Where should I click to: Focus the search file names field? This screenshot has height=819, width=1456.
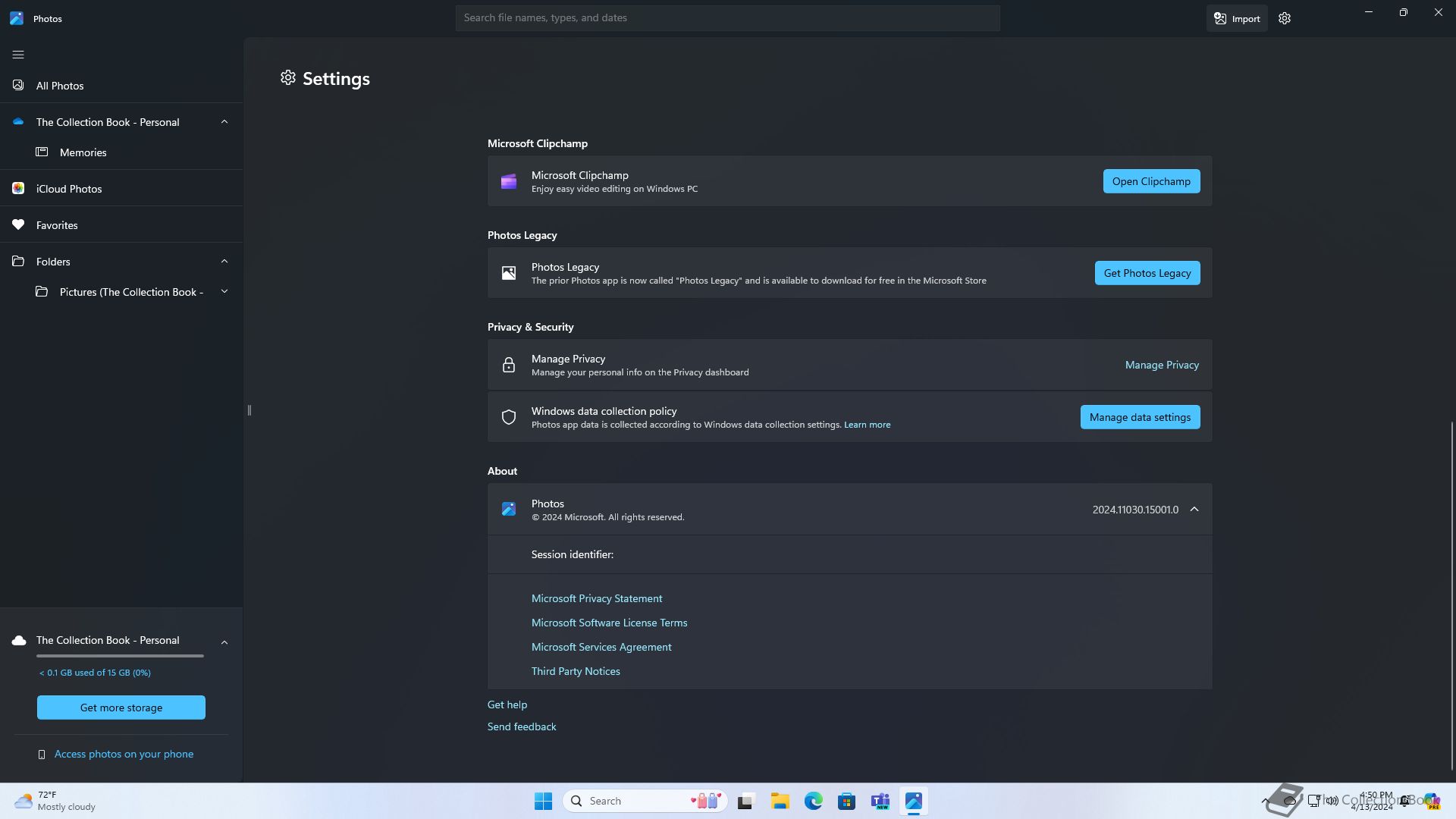[727, 17]
